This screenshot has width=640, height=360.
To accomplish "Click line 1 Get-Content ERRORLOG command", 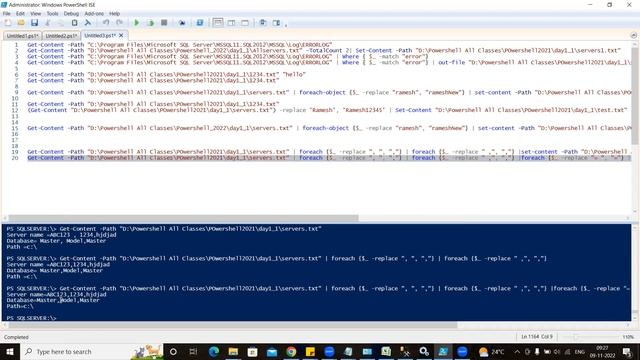I will point(180,45).
